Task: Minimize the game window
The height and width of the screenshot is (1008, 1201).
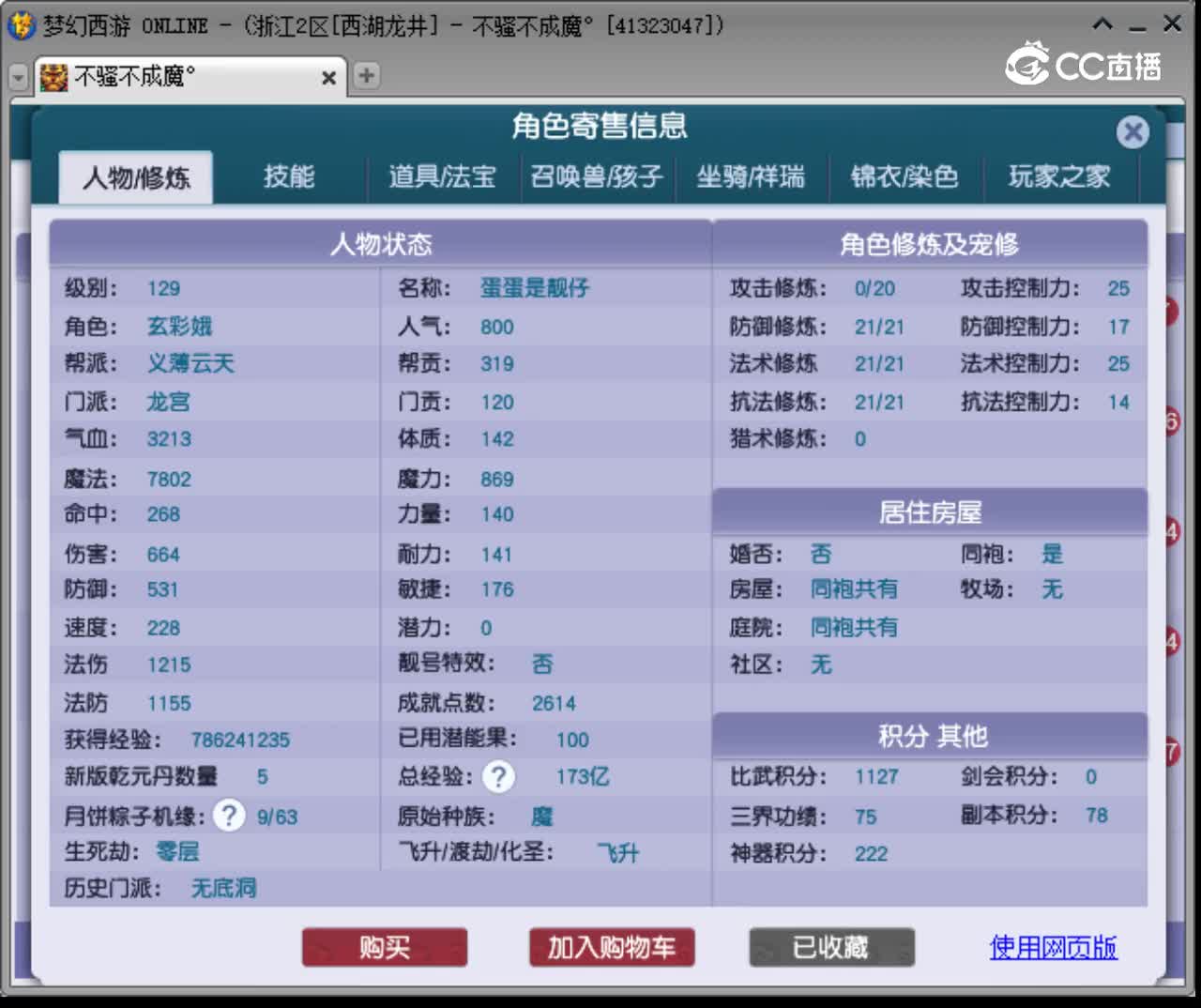Action: [x=1138, y=26]
